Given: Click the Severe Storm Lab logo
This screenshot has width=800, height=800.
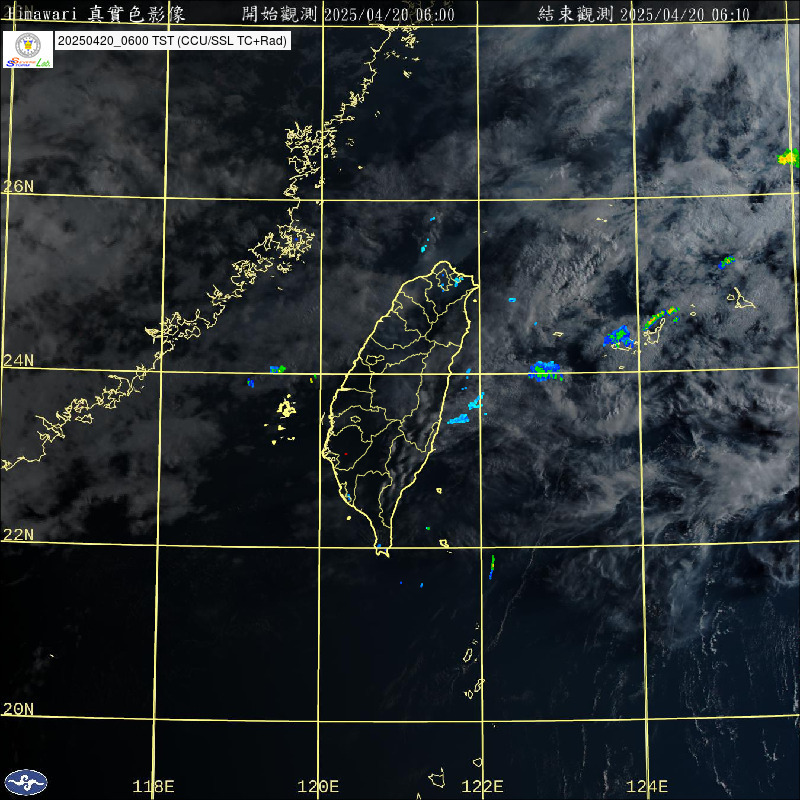Looking at the screenshot, I should (x=28, y=49).
